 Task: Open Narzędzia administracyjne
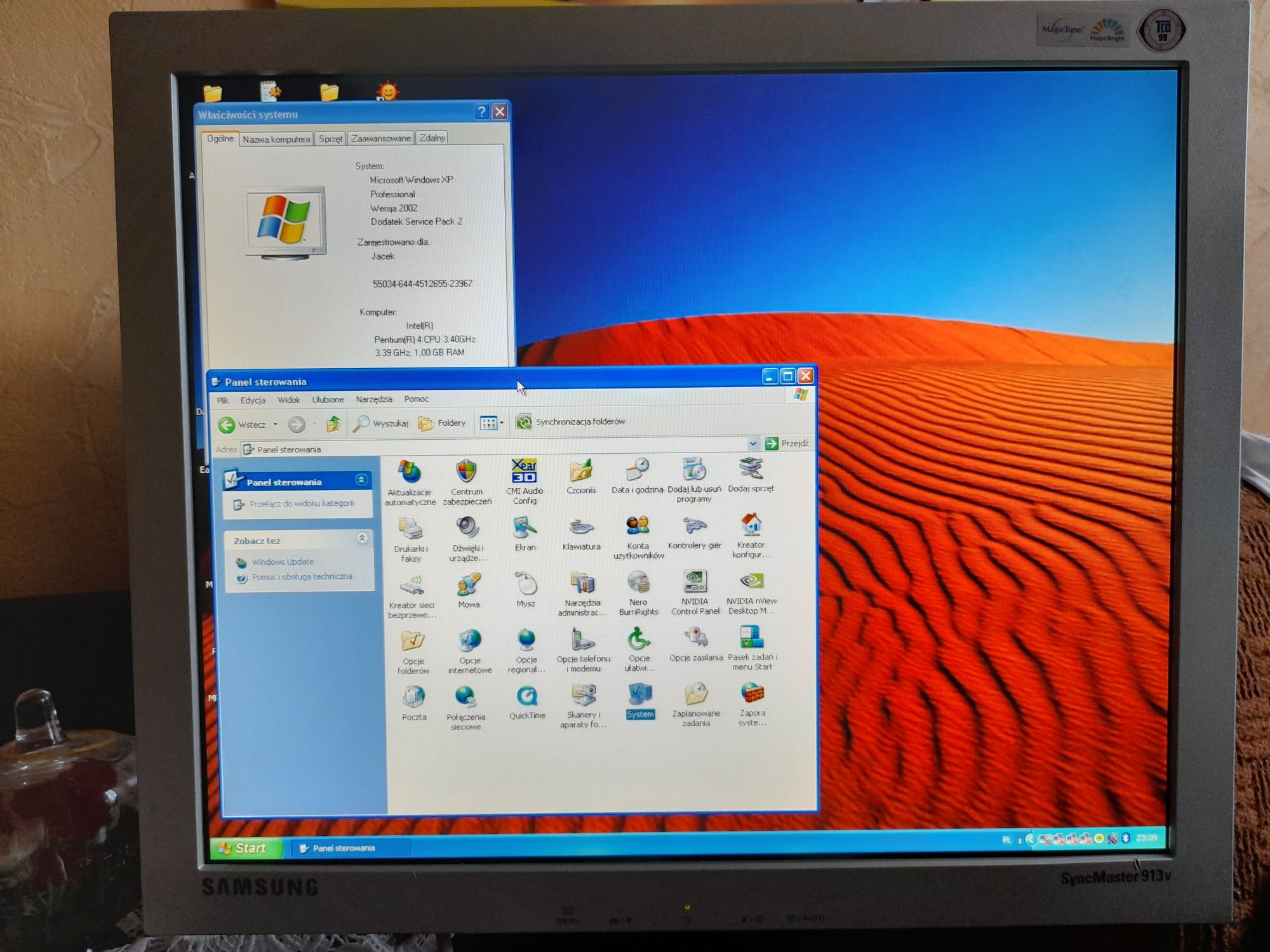582,594
